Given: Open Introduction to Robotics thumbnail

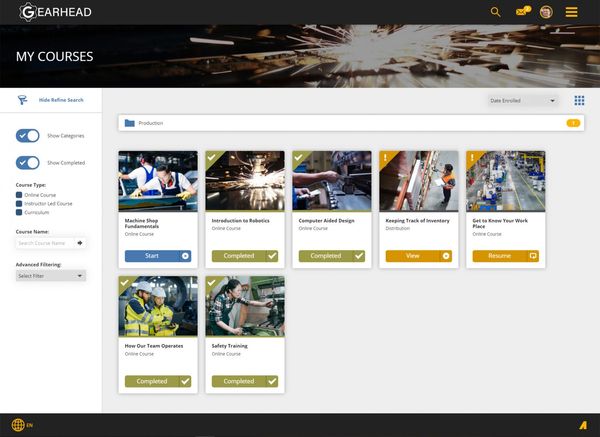Looking at the screenshot, I should click(245, 181).
